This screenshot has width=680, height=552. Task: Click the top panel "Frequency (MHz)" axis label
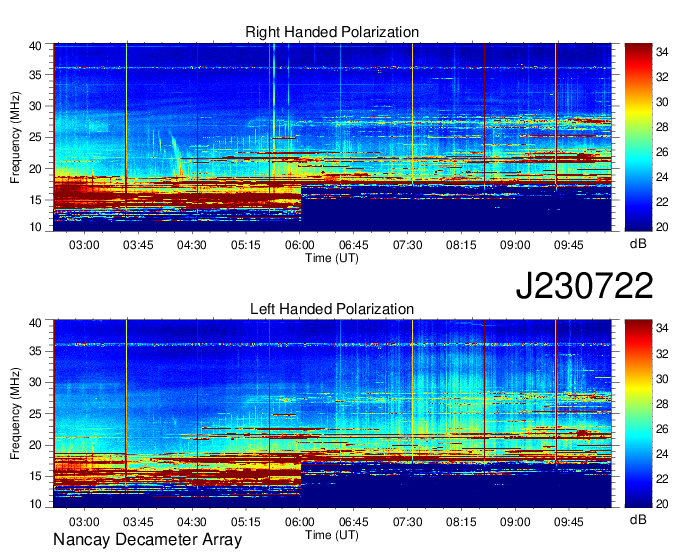pos(15,137)
